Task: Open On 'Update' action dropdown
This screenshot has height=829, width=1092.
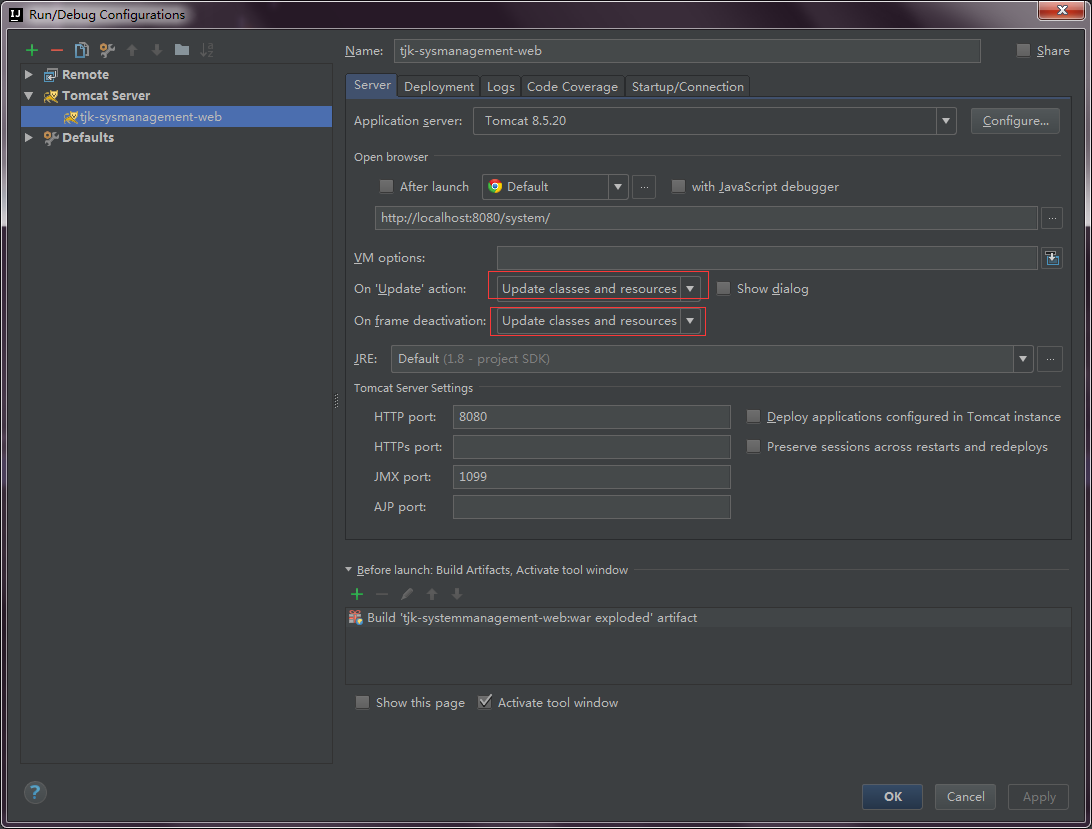Action: (690, 288)
